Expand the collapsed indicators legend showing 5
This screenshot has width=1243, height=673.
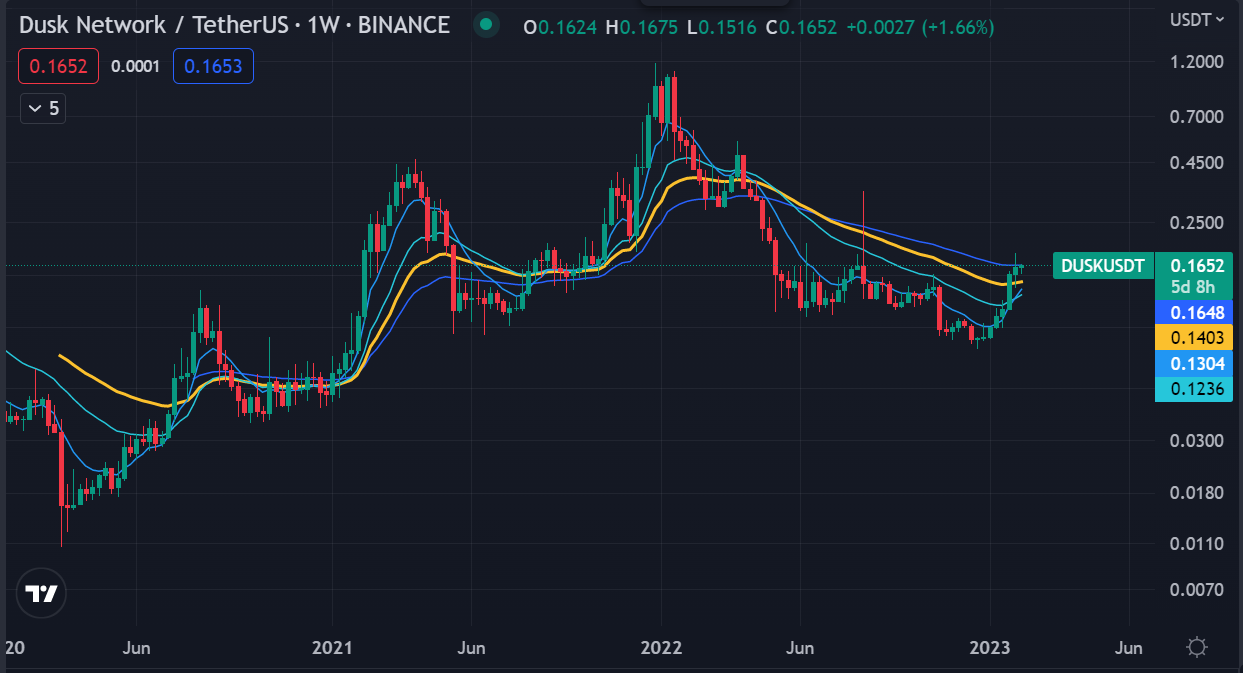pos(43,108)
